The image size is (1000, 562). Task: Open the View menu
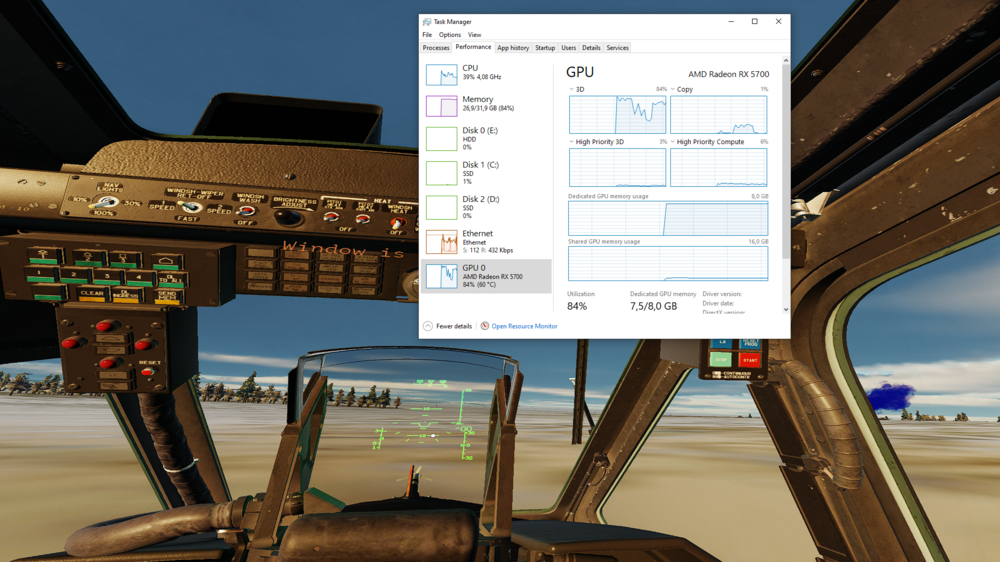click(474, 34)
